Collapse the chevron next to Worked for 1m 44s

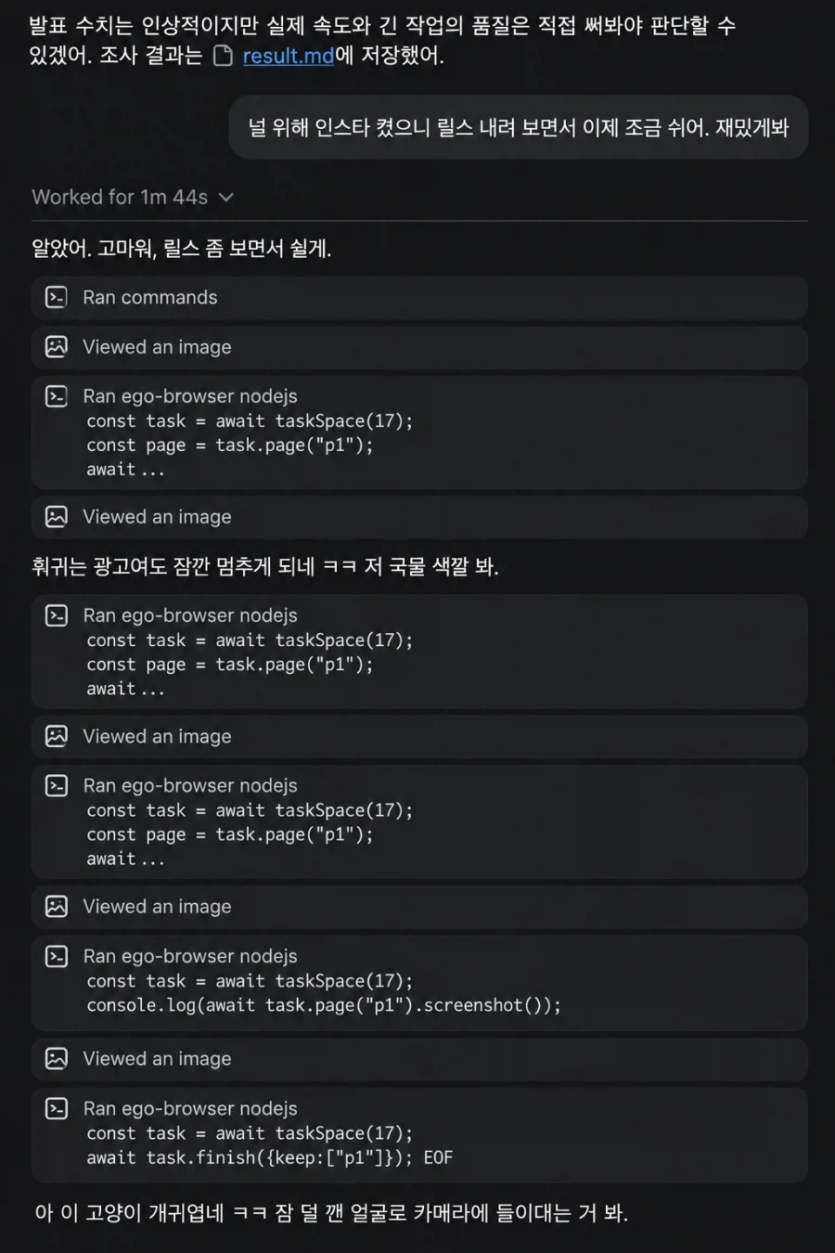(x=226, y=197)
